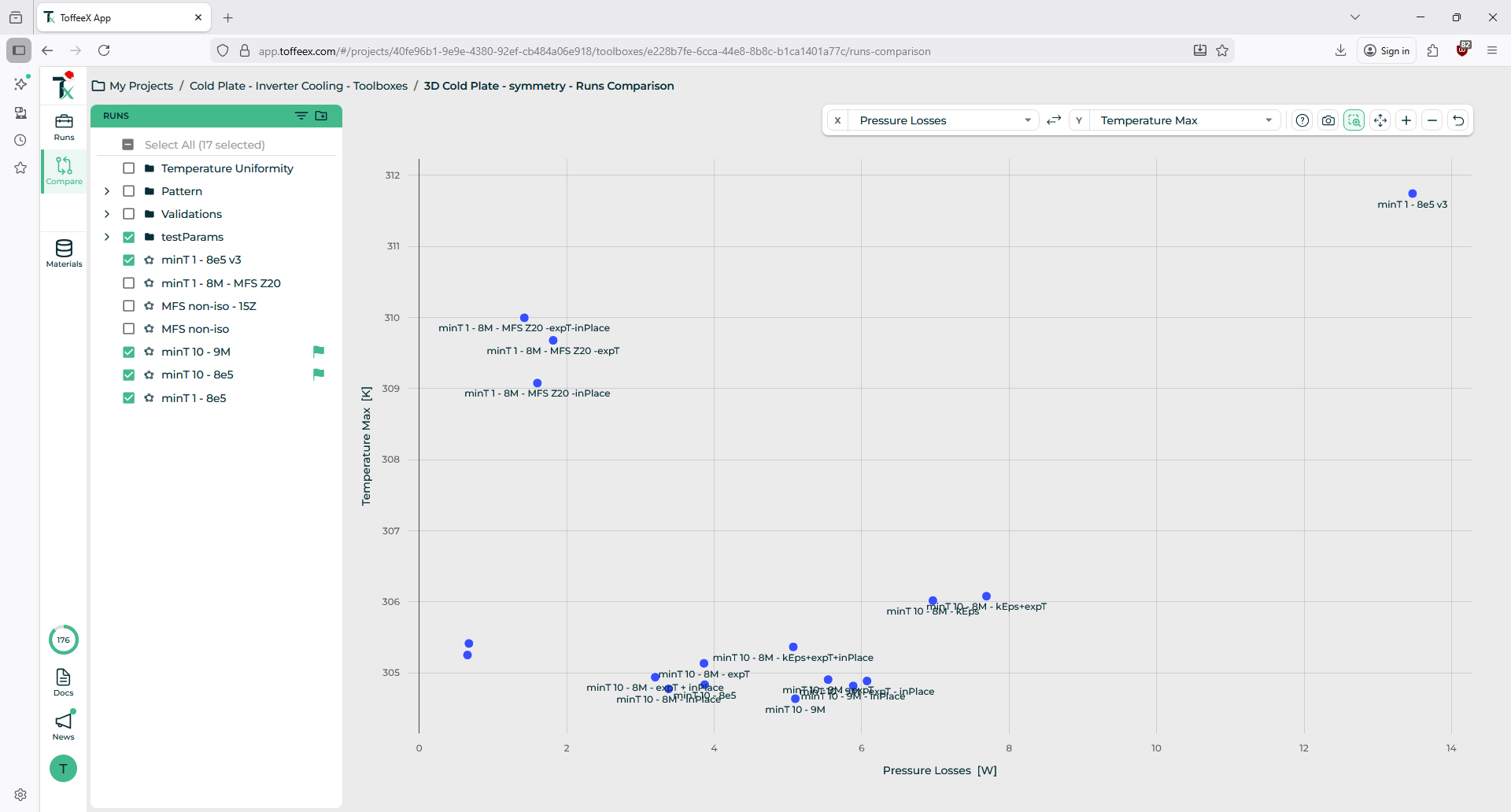This screenshot has height=812, width=1511.
Task: Click the minT 1 - 8e5 run name
Action: click(194, 398)
